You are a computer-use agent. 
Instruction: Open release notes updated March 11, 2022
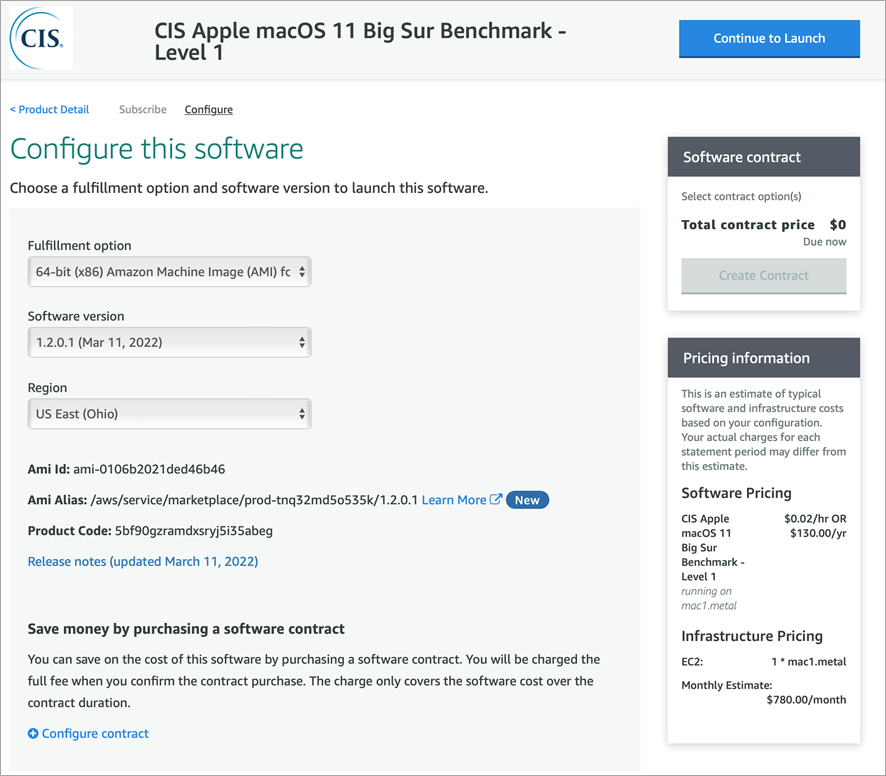tap(143, 561)
